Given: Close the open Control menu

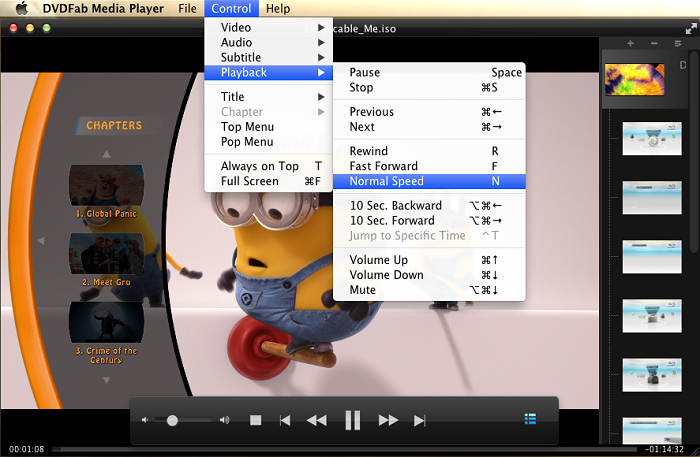Looking at the screenshot, I should pos(231,8).
